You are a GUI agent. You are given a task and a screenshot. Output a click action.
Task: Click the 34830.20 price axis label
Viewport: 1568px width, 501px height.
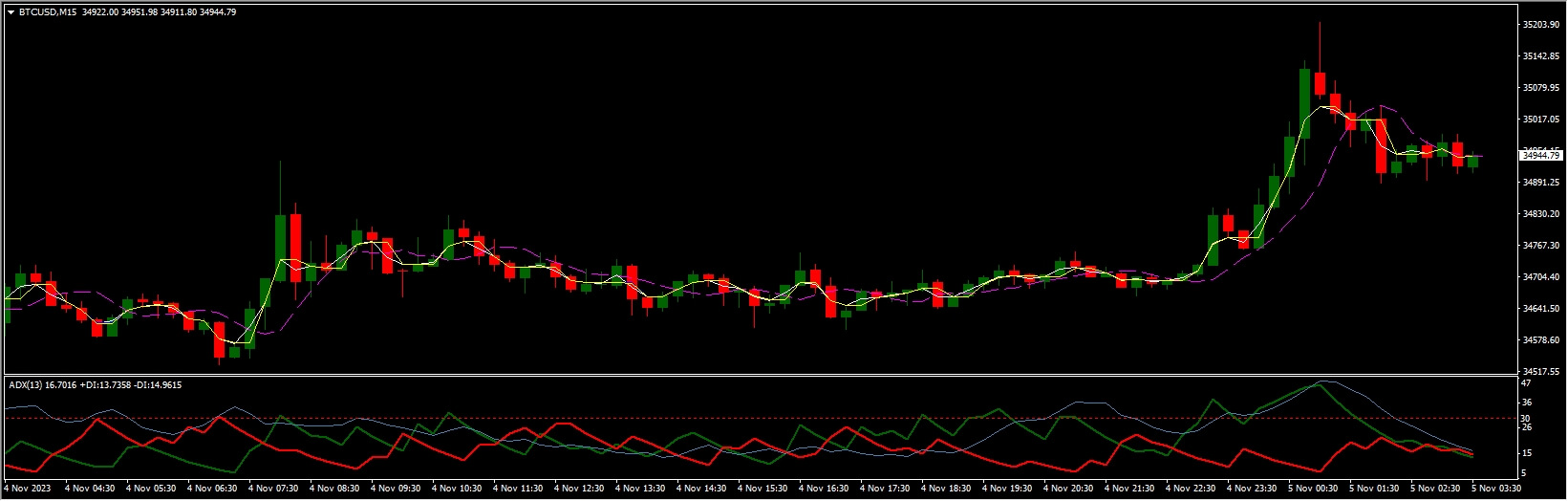[1541, 214]
